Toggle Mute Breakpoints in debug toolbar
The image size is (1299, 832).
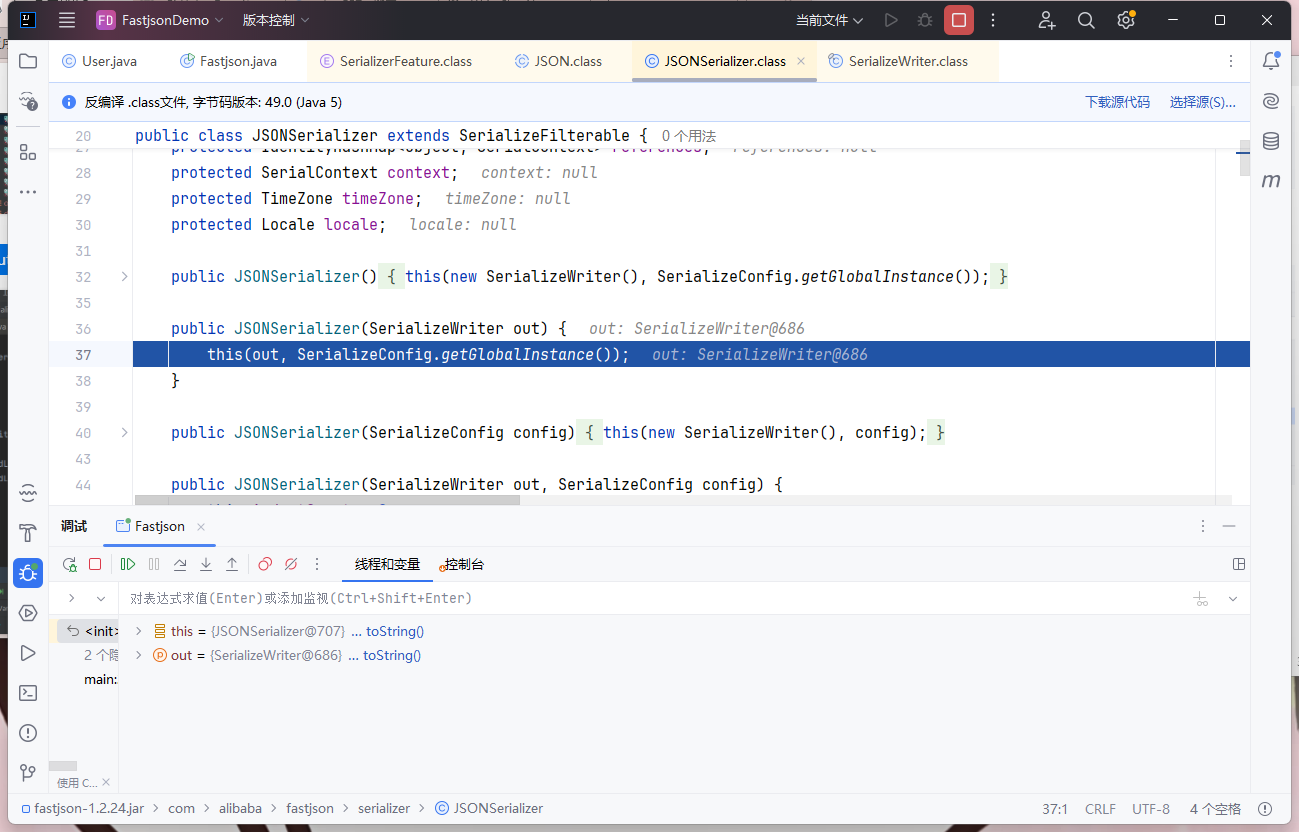click(x=291, y=564)
